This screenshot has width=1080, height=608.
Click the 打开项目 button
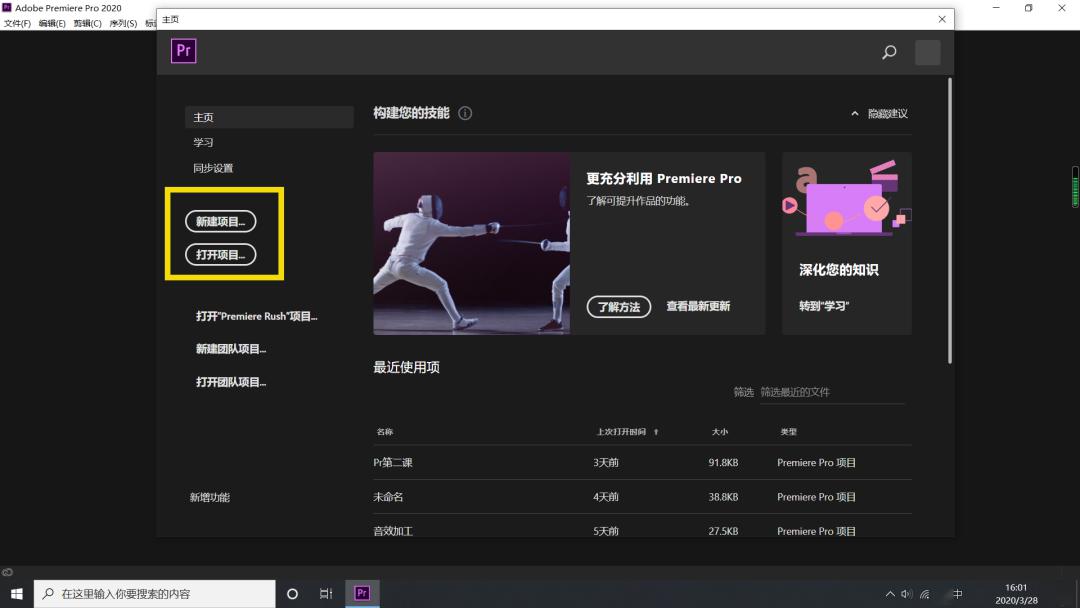point(220,255)
